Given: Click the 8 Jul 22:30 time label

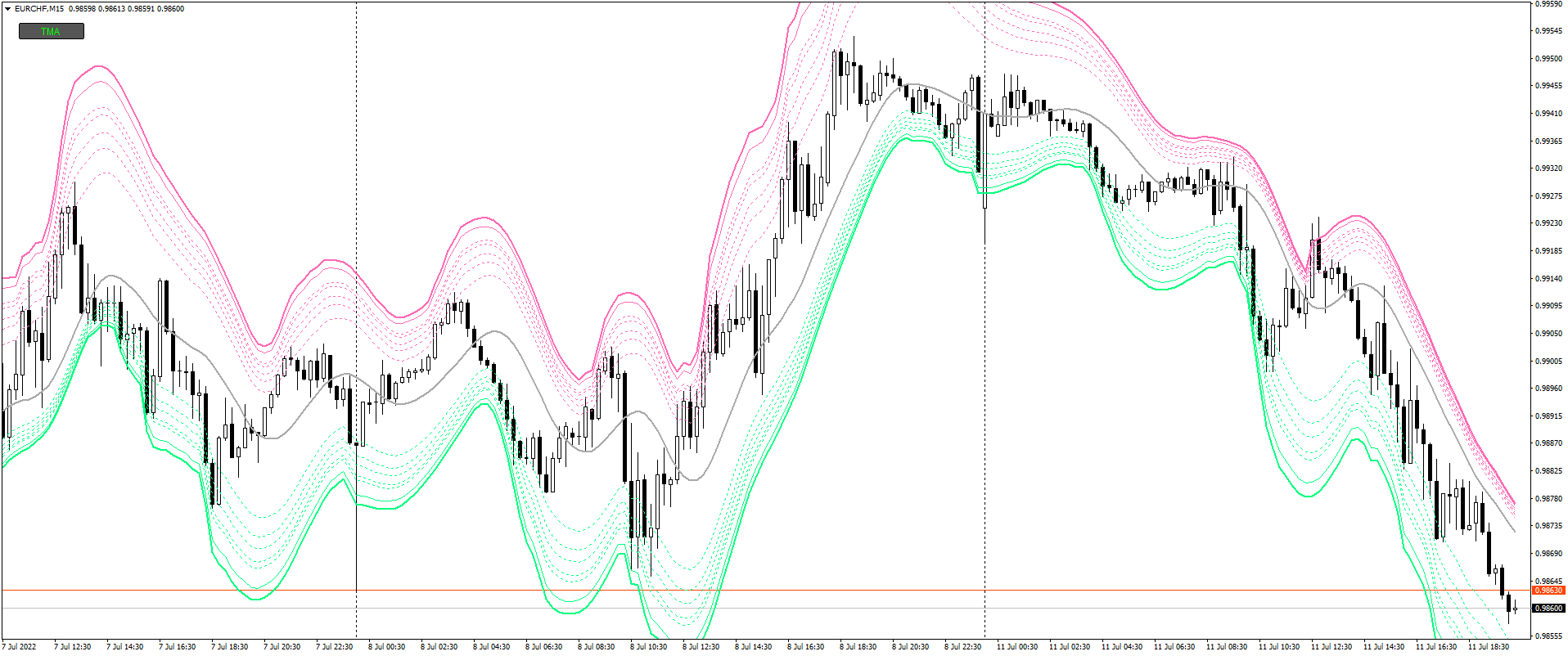Looking at the screenshot, I should (x=962, y=647).
